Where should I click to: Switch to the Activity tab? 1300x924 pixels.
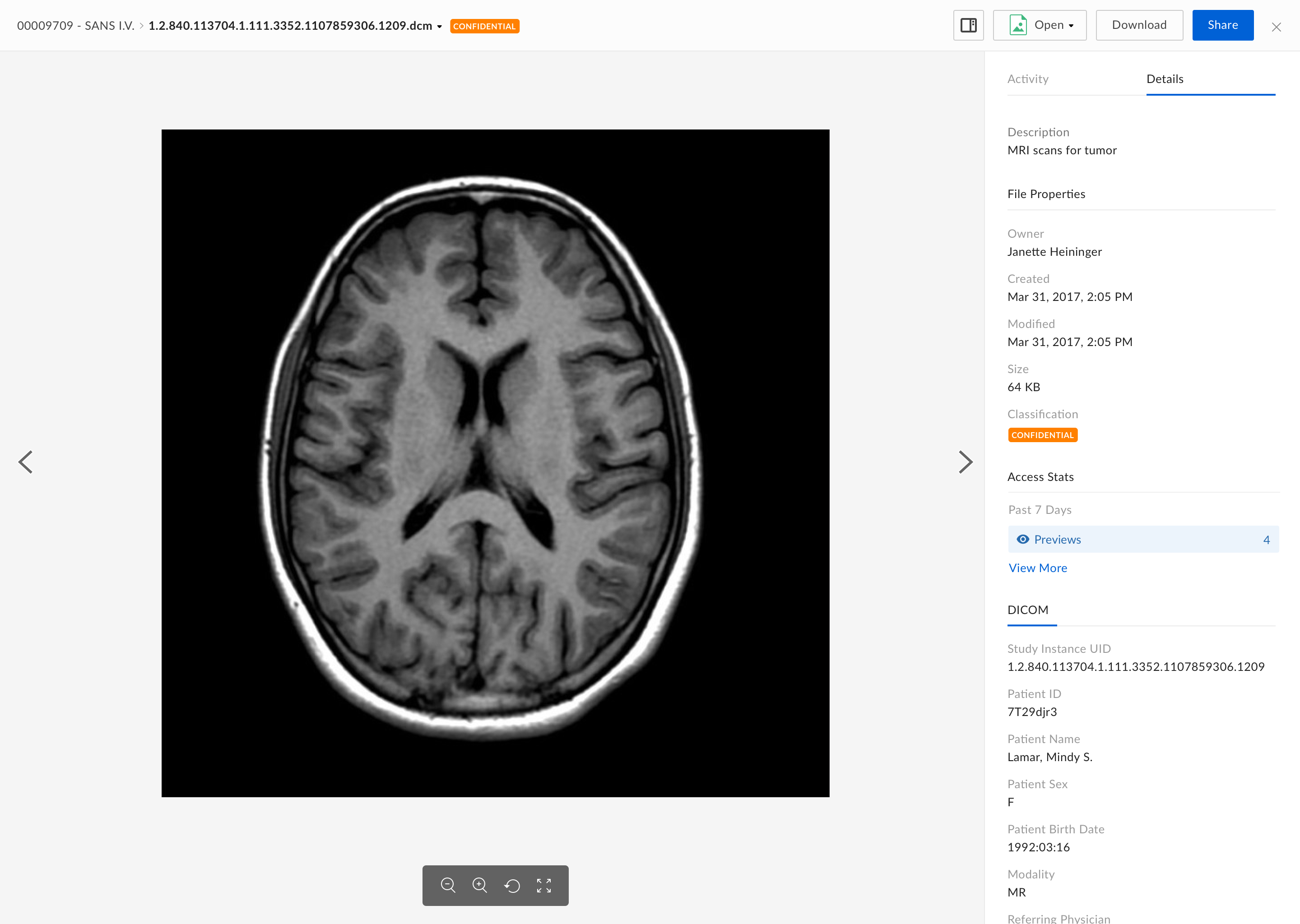(1027, 79)
